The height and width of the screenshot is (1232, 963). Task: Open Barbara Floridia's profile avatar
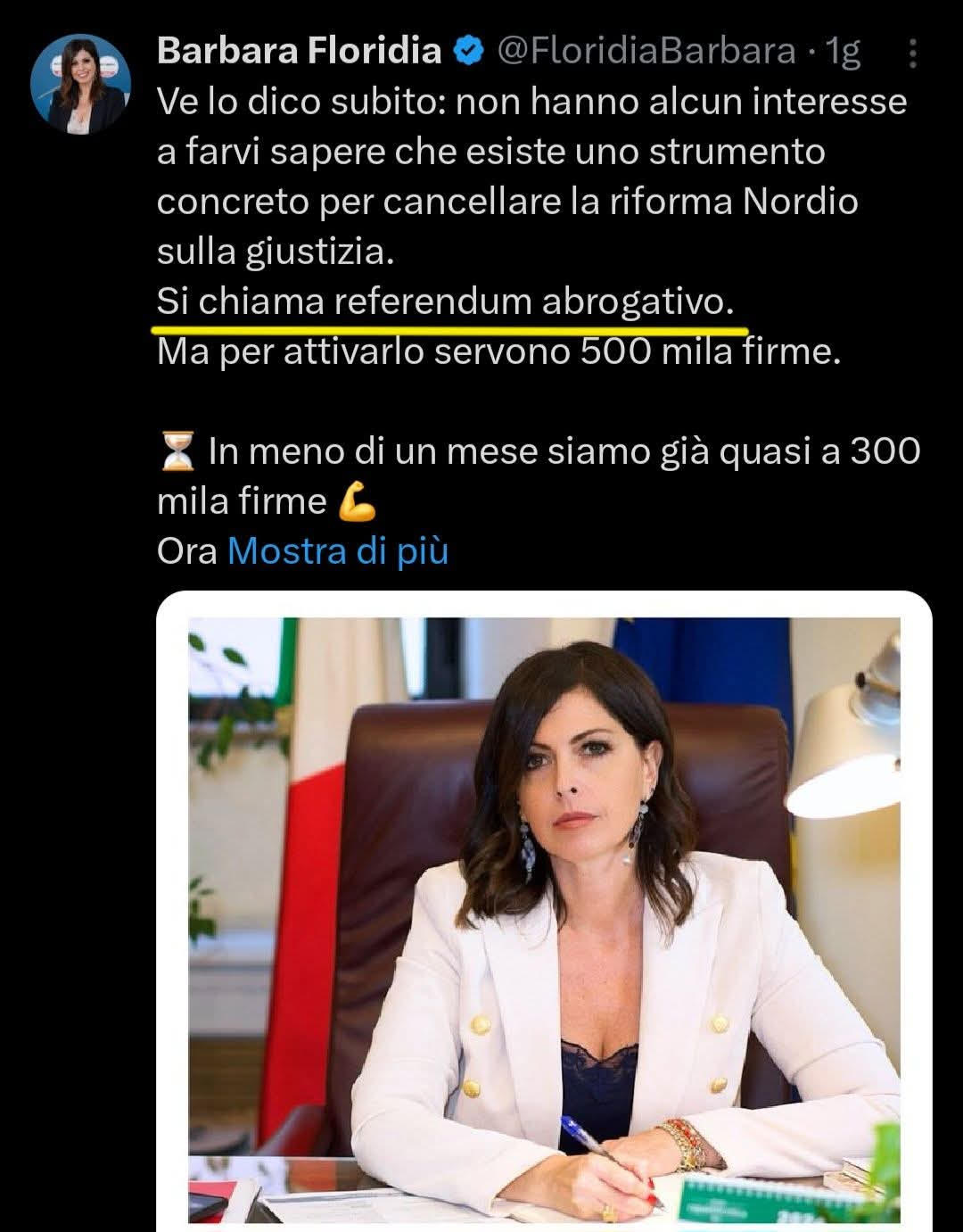pyautogui.click(x=80, y=85)
